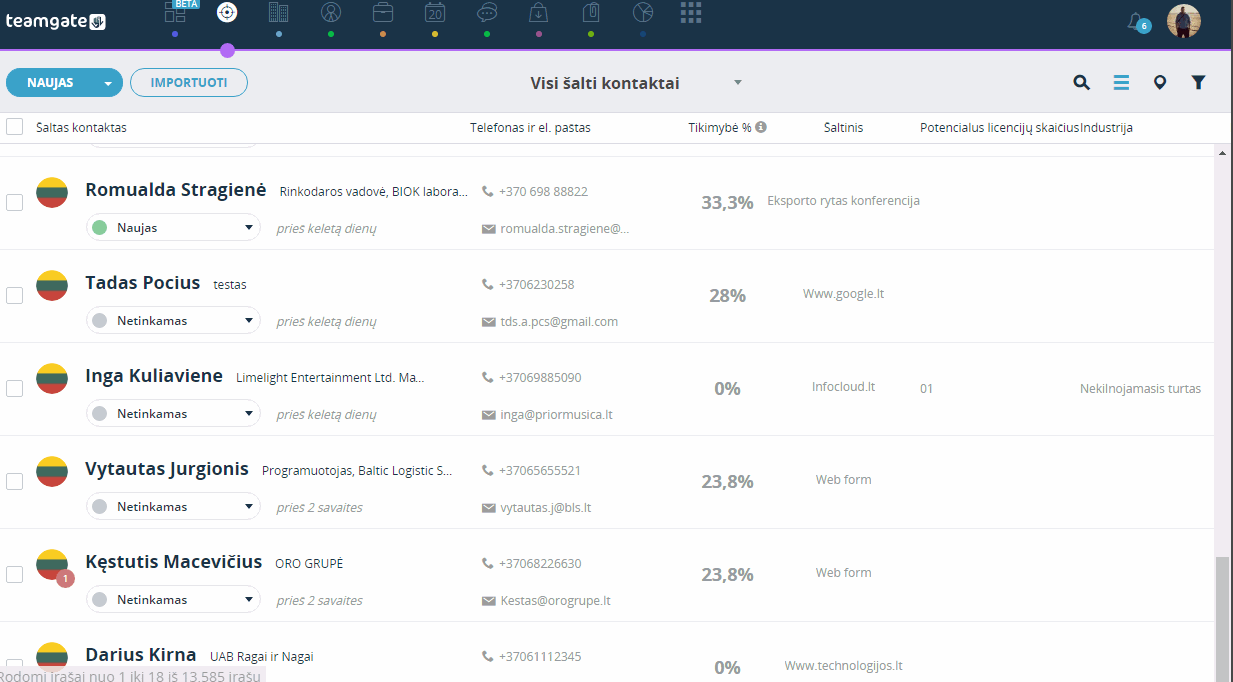Tick checkbox for Tadas Pocius
The height and width of the screenshot is (682, 1233).
click(15, 295)
